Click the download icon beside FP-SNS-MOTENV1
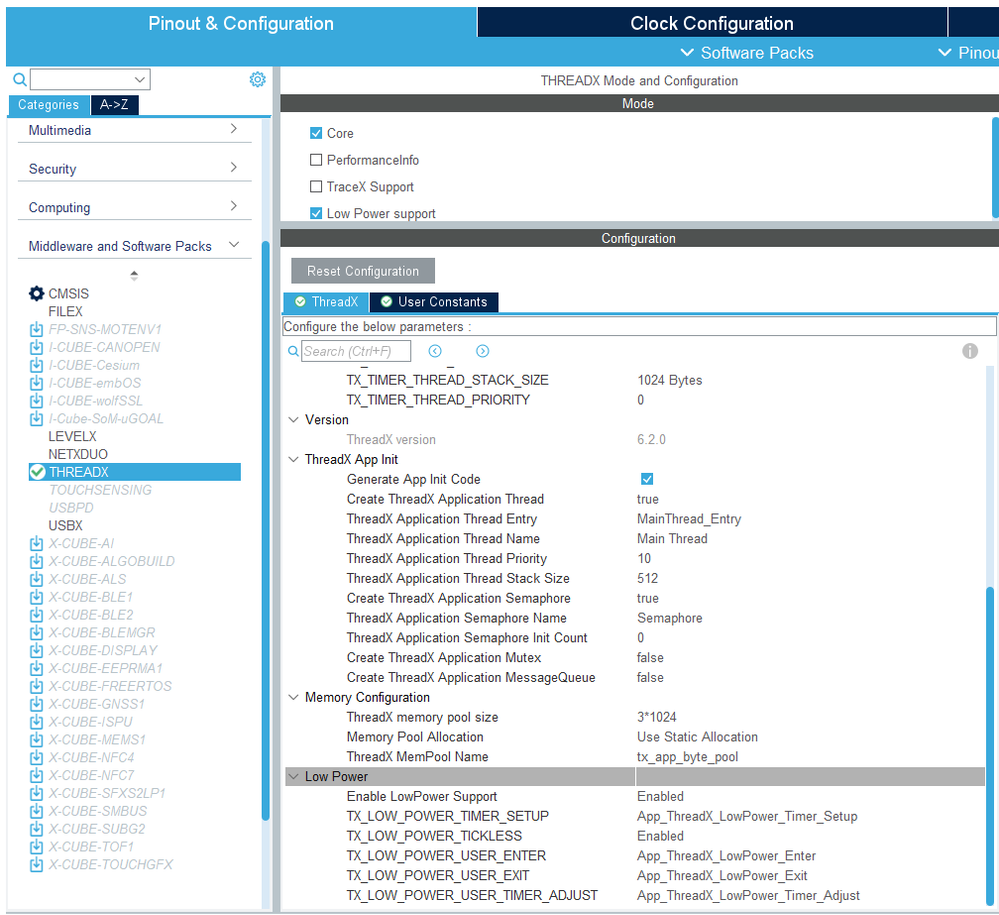Viewport: 999px width, 915px height. click(x=36, y=329)
